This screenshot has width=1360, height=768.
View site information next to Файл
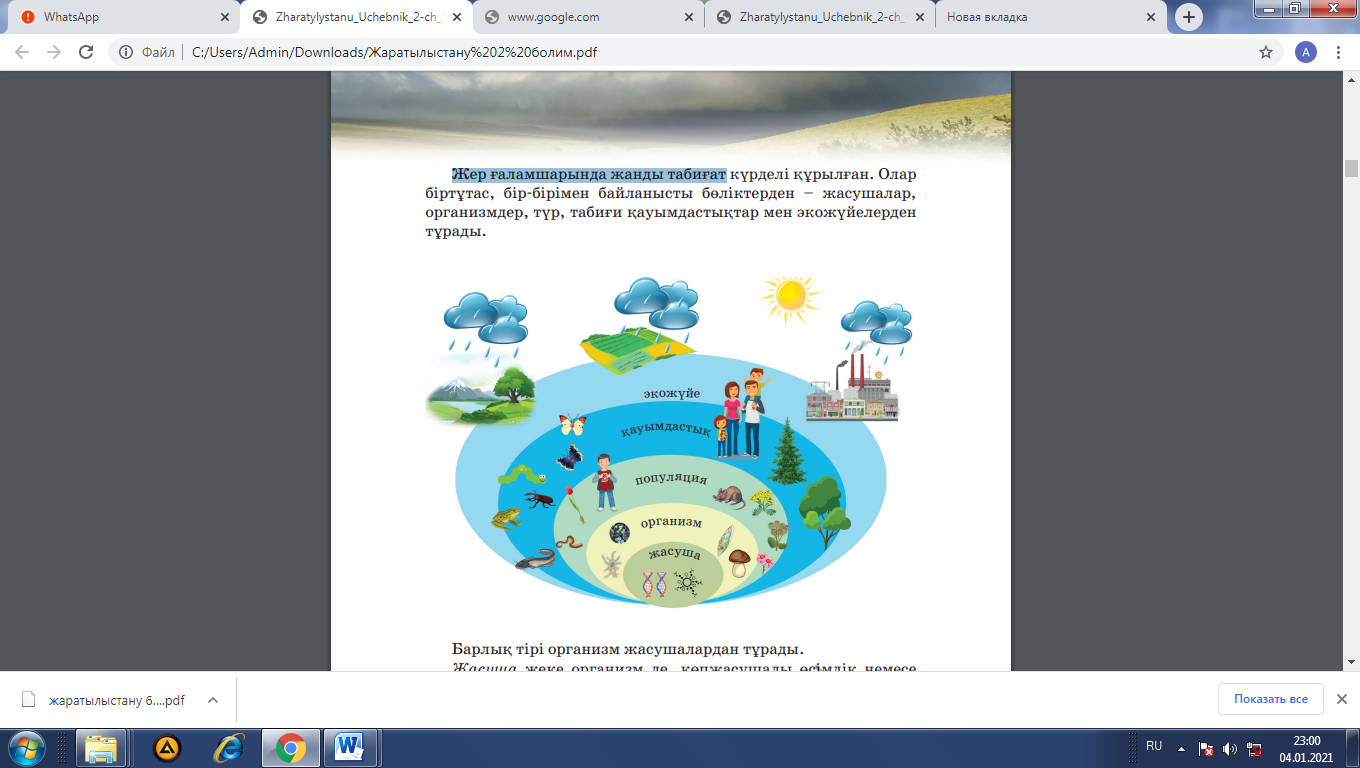(x=127, y=52)
